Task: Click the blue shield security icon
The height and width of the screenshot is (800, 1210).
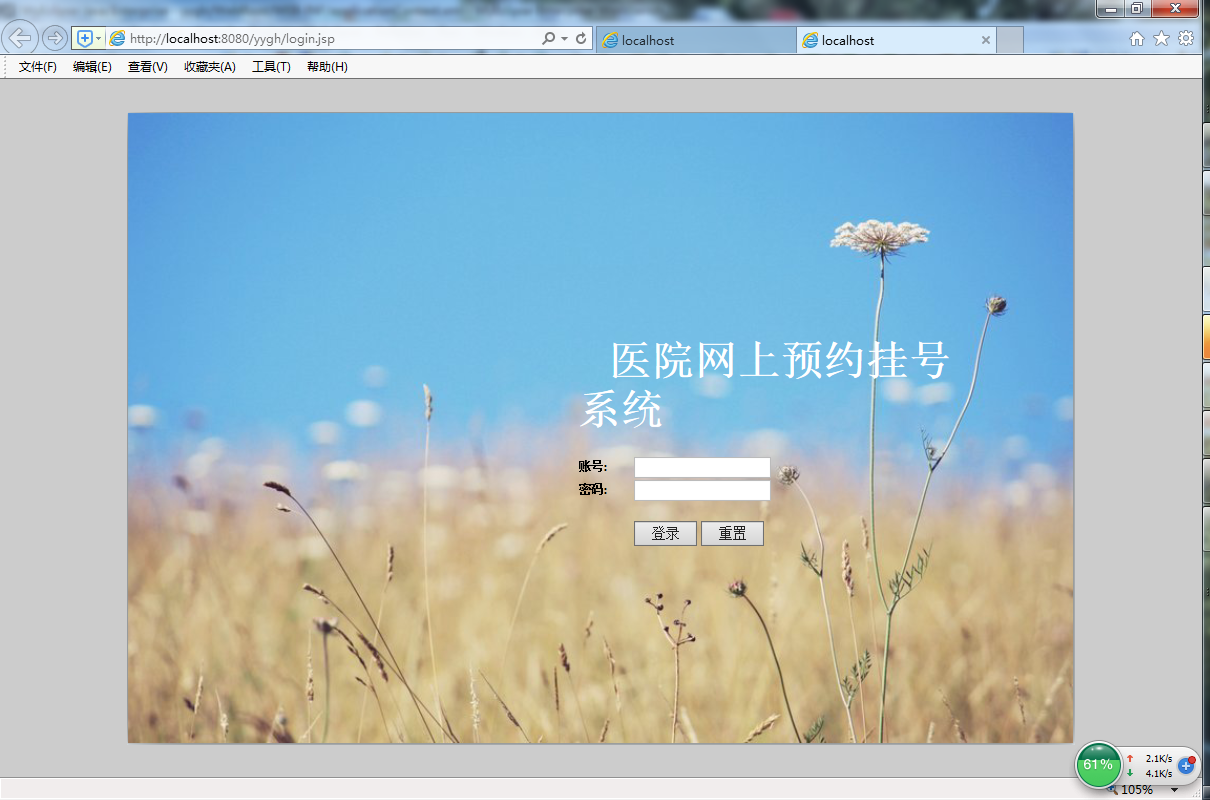Action: click(x=85, y=38)
